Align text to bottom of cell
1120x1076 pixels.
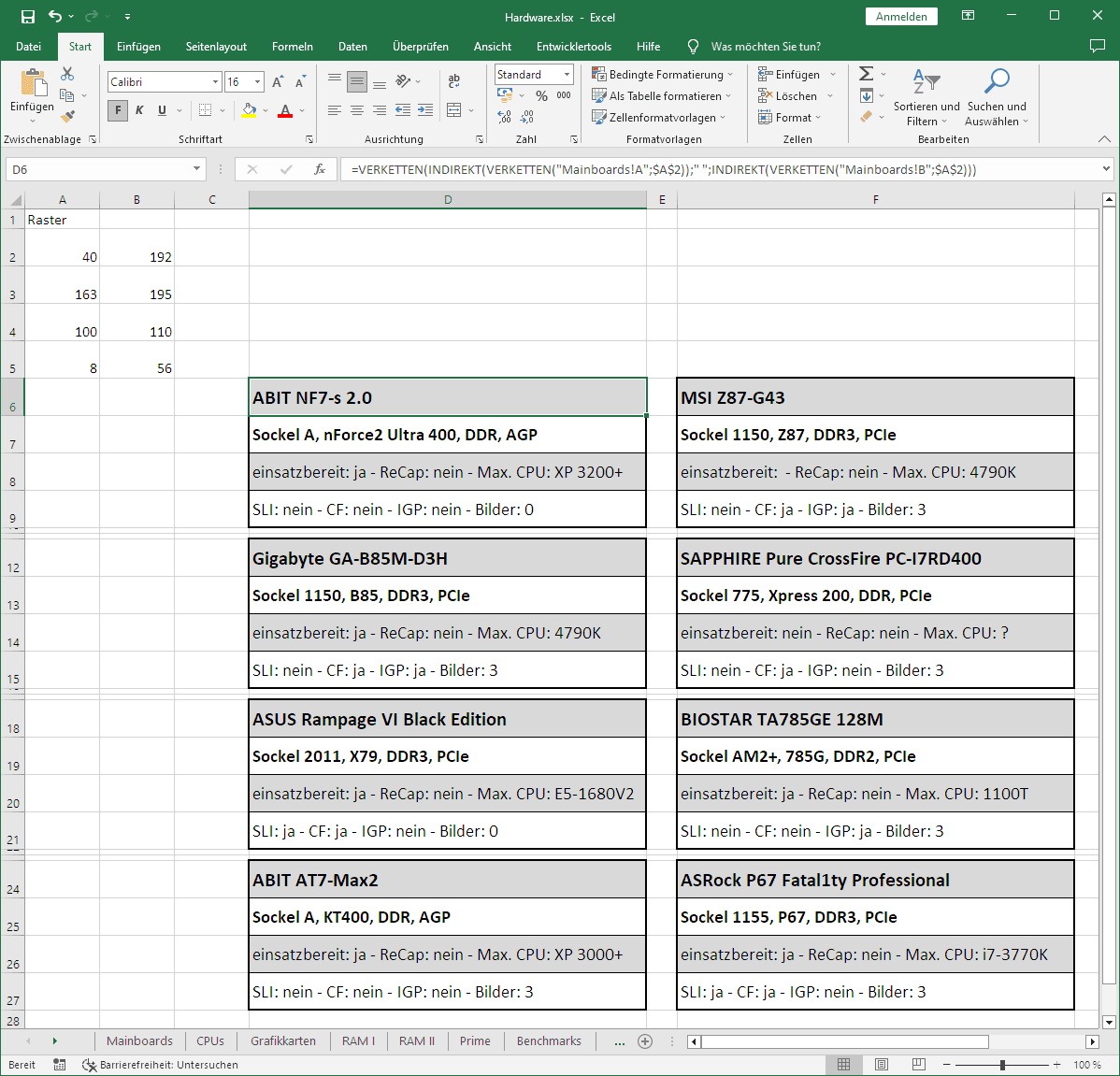tap(380, 83)
